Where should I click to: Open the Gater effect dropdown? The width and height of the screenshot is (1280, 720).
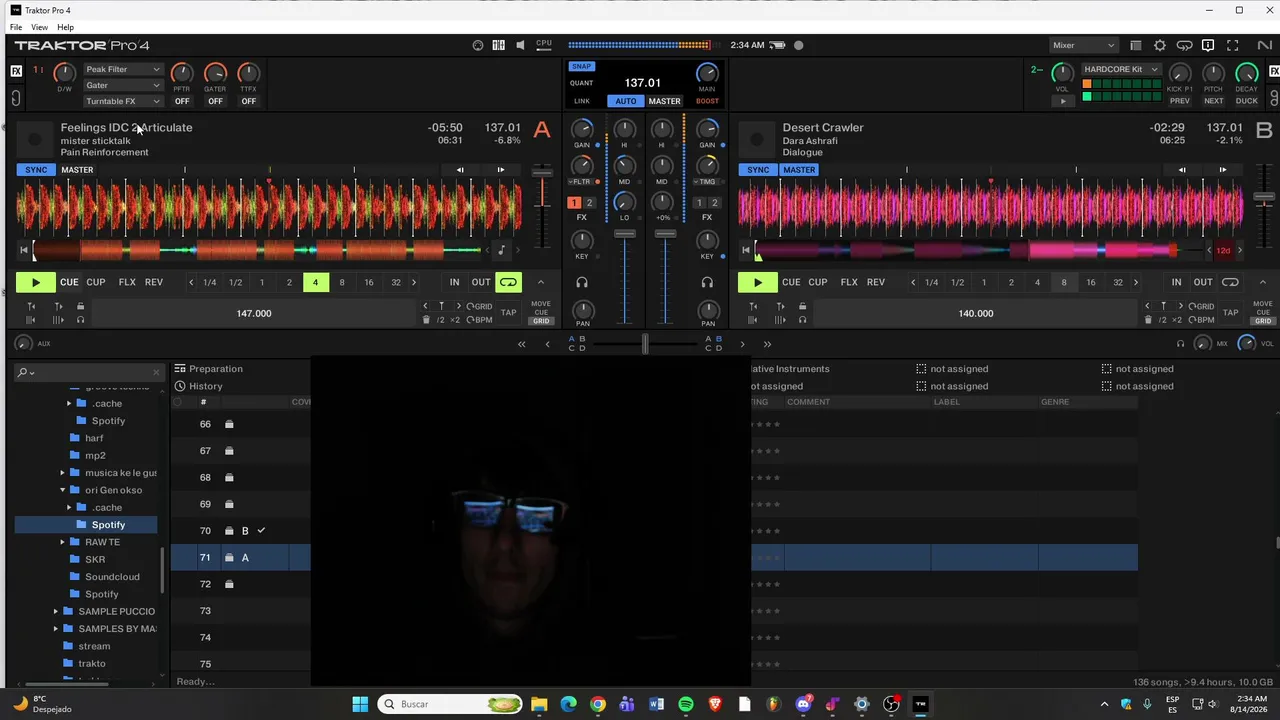tap(122, 86)
